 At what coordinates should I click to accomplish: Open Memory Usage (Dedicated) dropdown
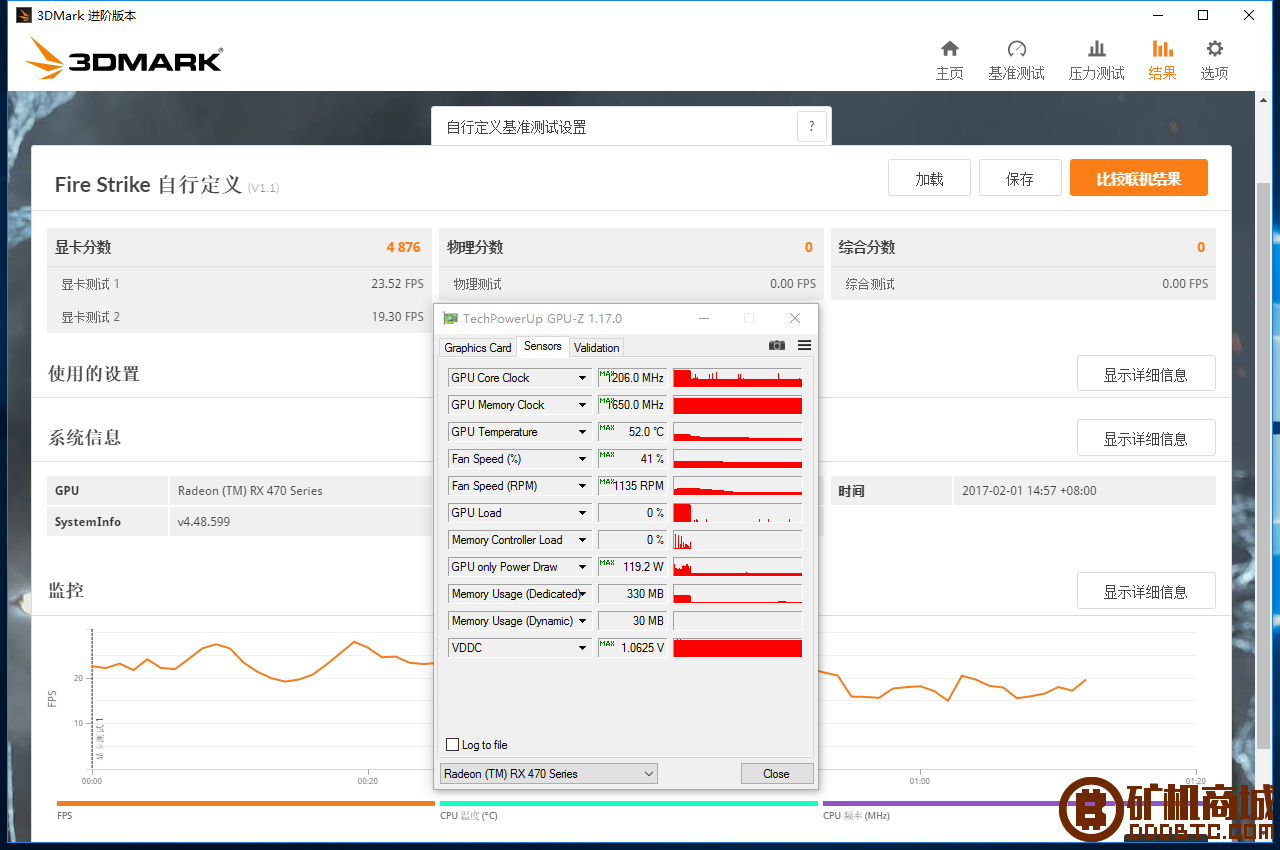click(x=583, y=594)
